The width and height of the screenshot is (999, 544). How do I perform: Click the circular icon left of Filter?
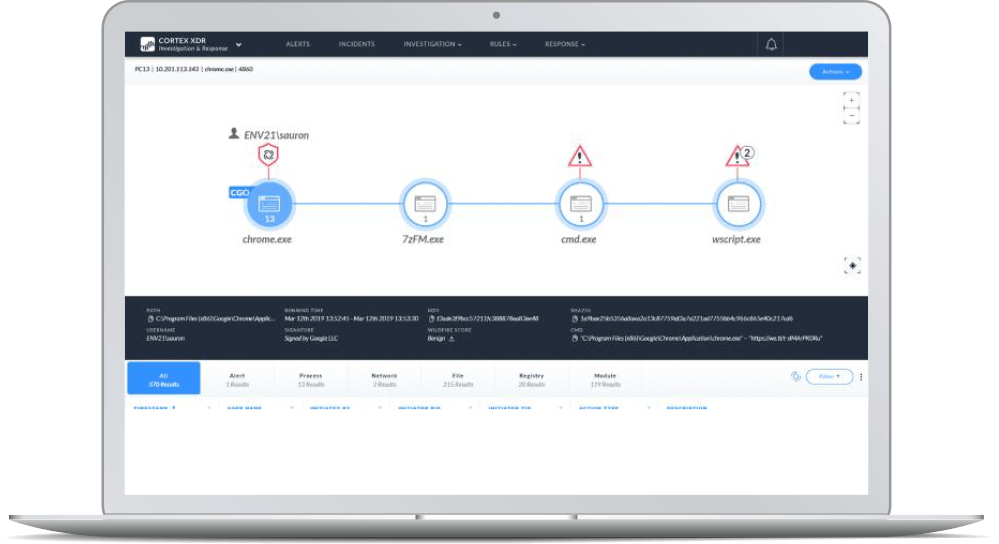point(795,376)
